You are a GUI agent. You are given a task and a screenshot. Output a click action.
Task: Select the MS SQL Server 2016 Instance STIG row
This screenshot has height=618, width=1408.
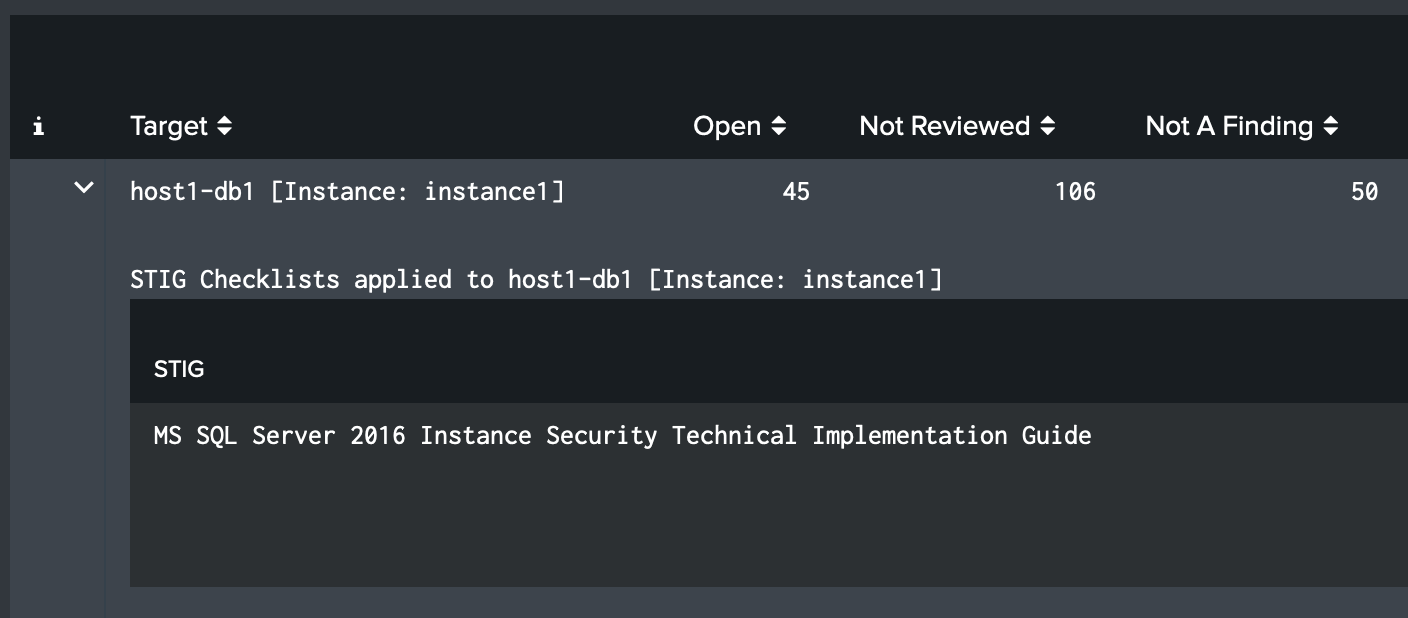click(x=769, y=436)
